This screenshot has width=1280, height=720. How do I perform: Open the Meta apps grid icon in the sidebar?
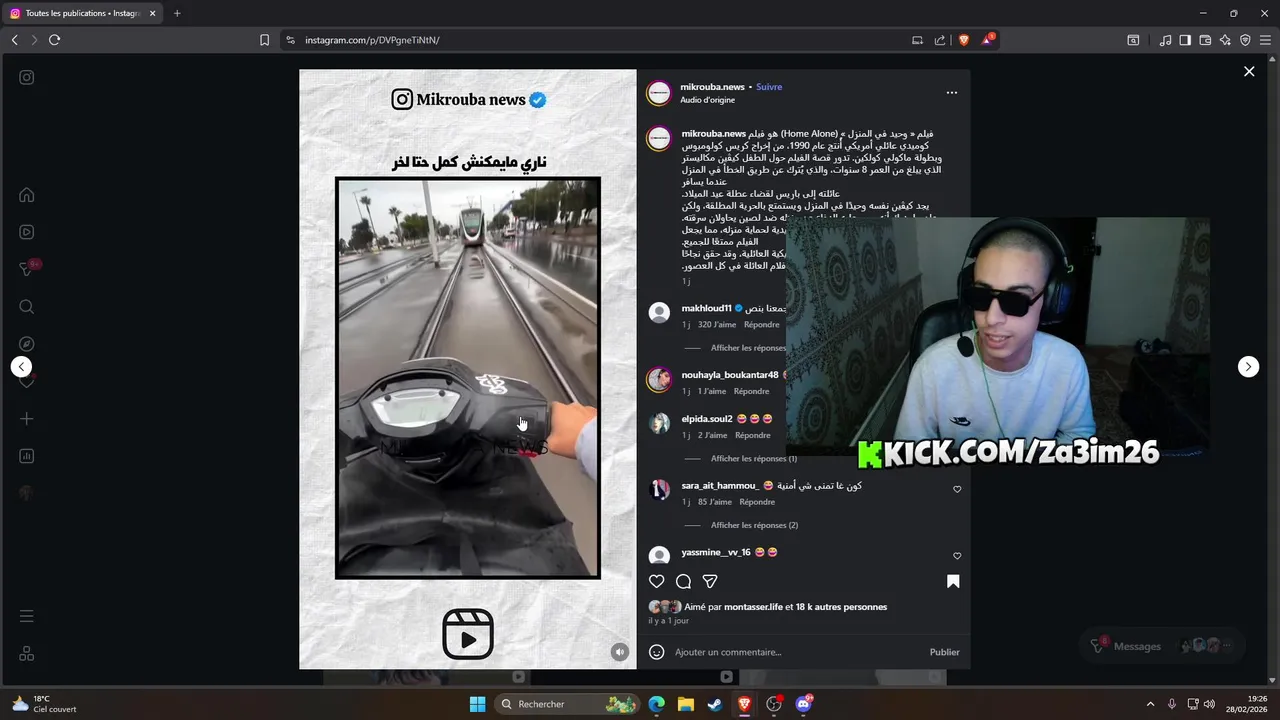click(27, 653)
